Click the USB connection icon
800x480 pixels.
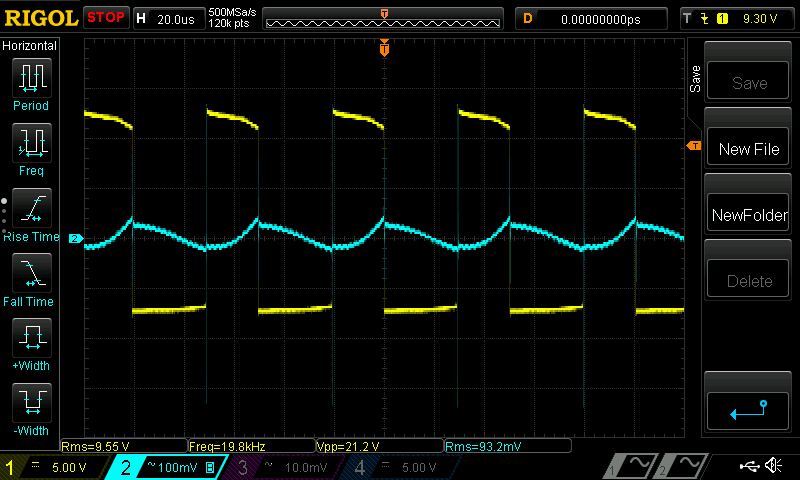[749, 466]
